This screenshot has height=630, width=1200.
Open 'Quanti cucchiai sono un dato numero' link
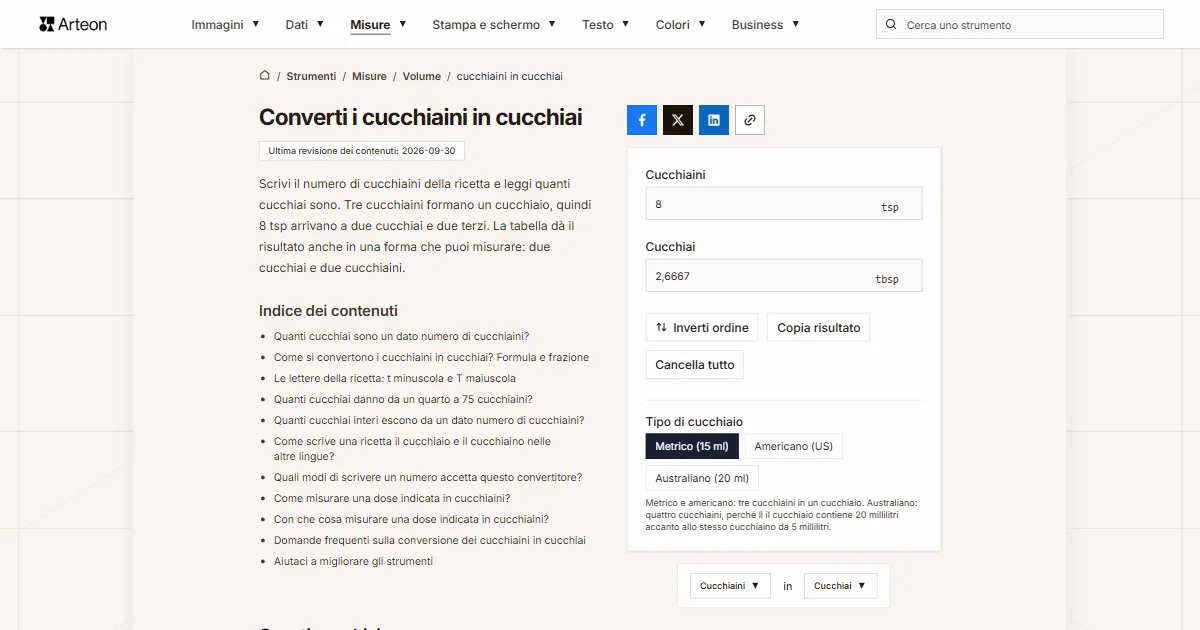point(401,336)
